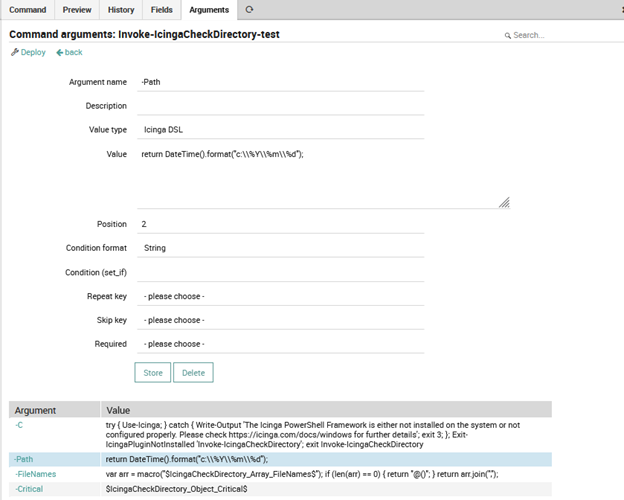This screenshot has height=500, width=624.
Task: Click the back arrow icon
Action: click(x=60, y=53)
